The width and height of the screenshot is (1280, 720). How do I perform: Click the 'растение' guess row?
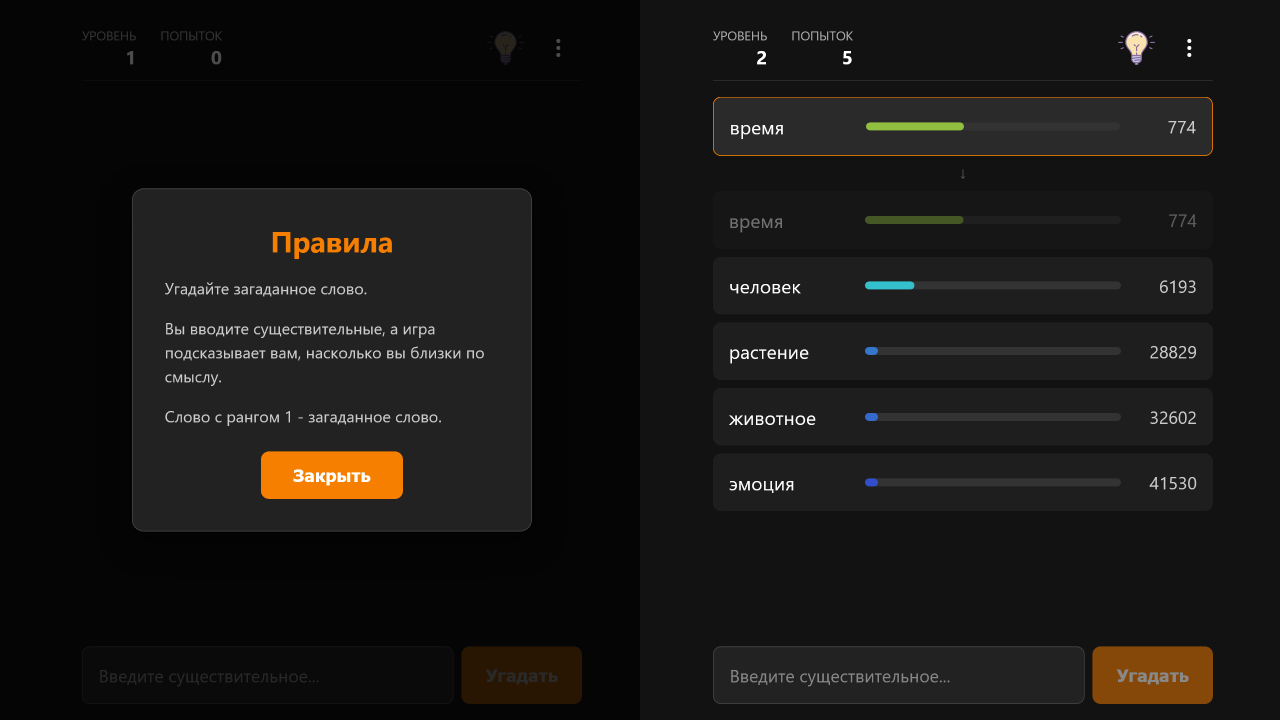pyautogui.click(x=962, y=351)
